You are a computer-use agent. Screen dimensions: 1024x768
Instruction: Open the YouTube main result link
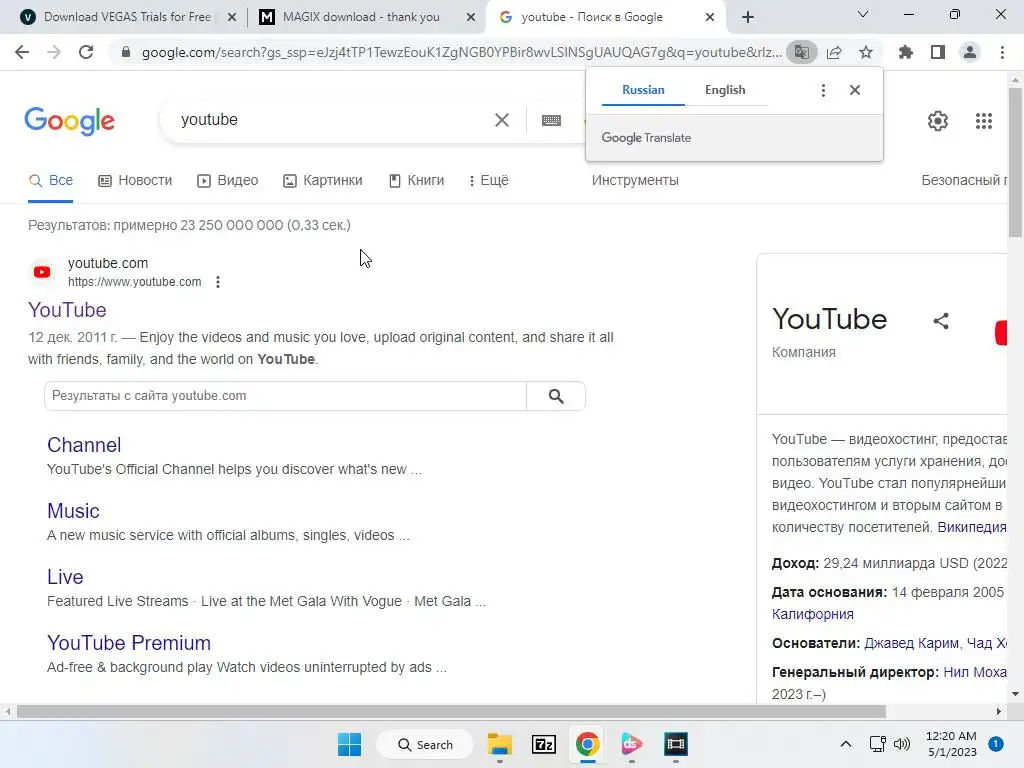(x=67, y=310)
